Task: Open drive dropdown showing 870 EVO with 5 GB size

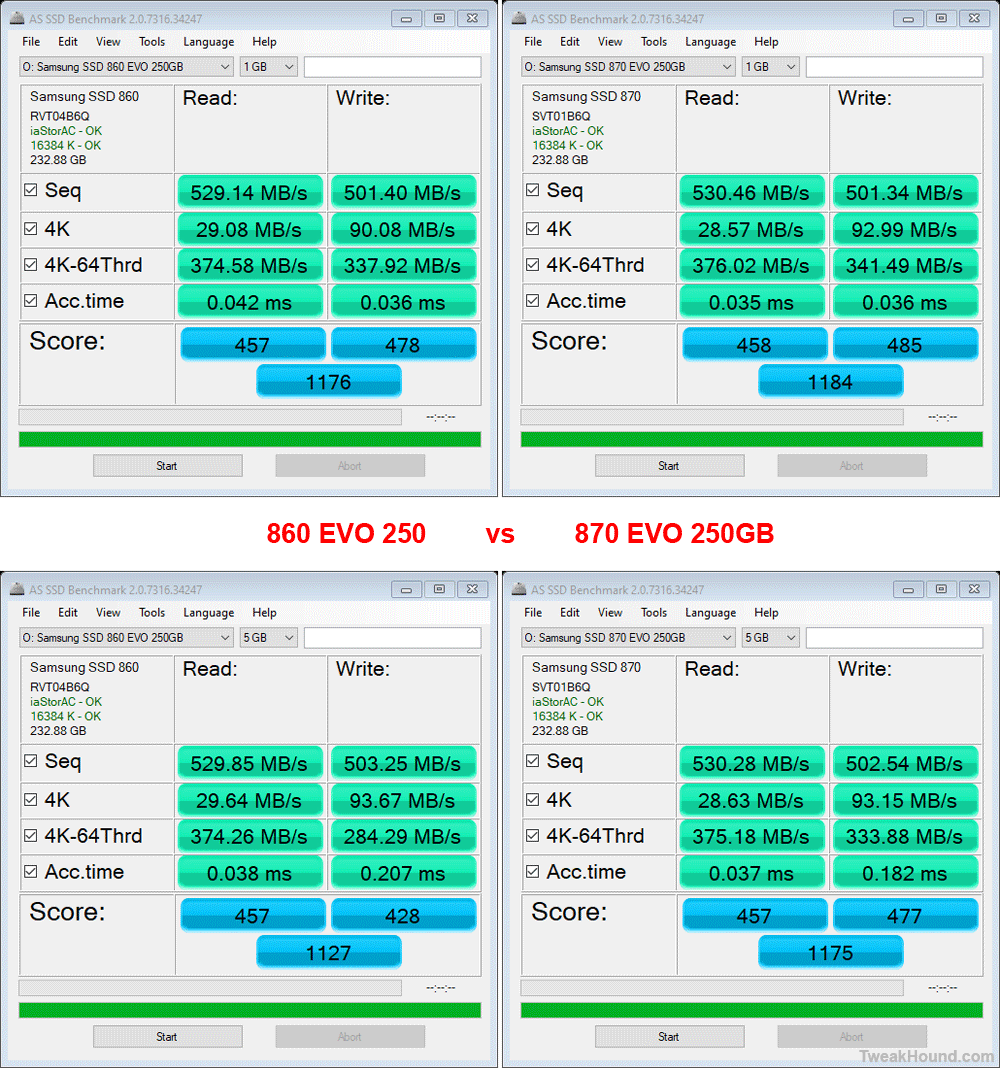Action: 628,638
